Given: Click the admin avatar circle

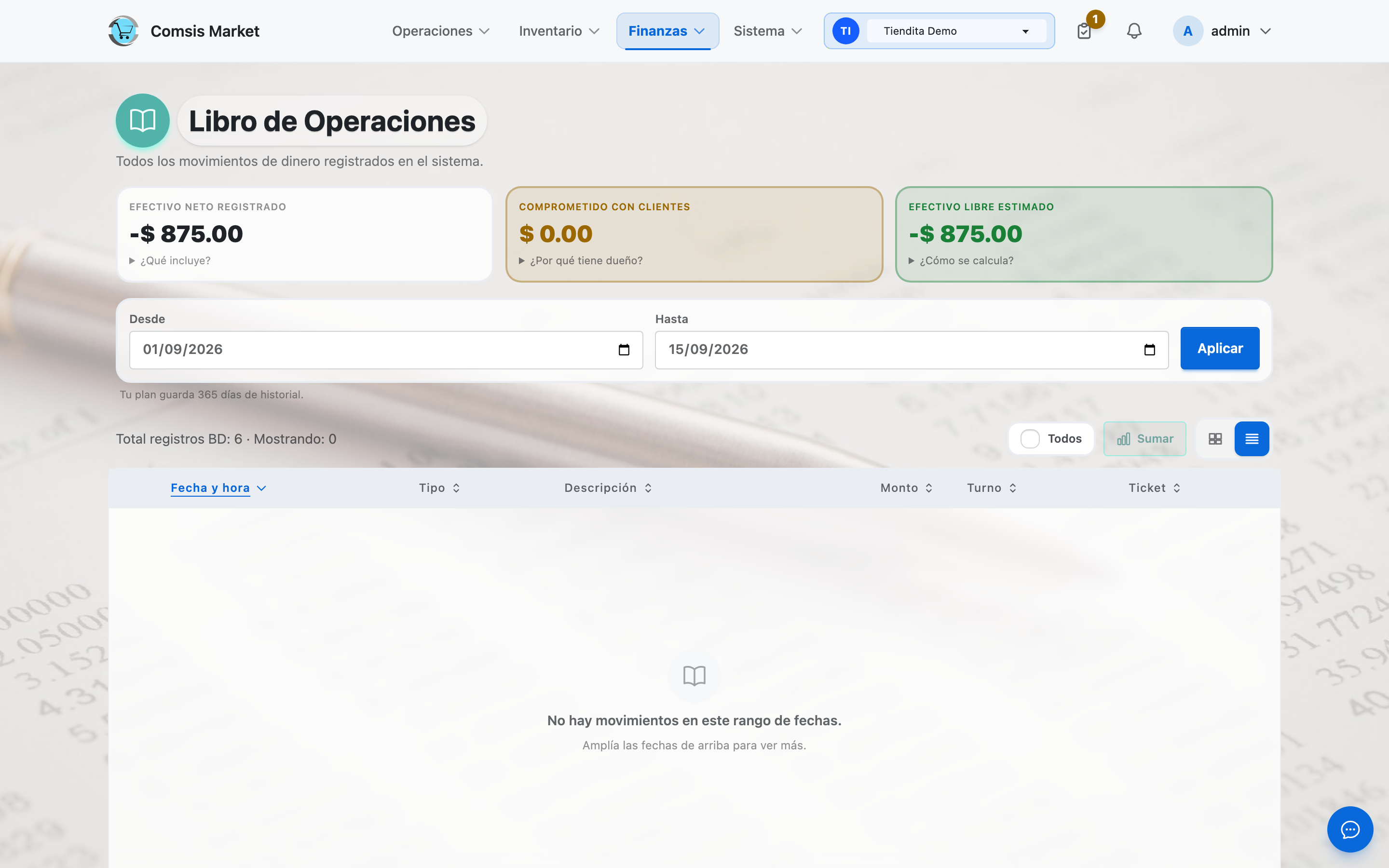Looking at the screenshot, I should 1187,31.
